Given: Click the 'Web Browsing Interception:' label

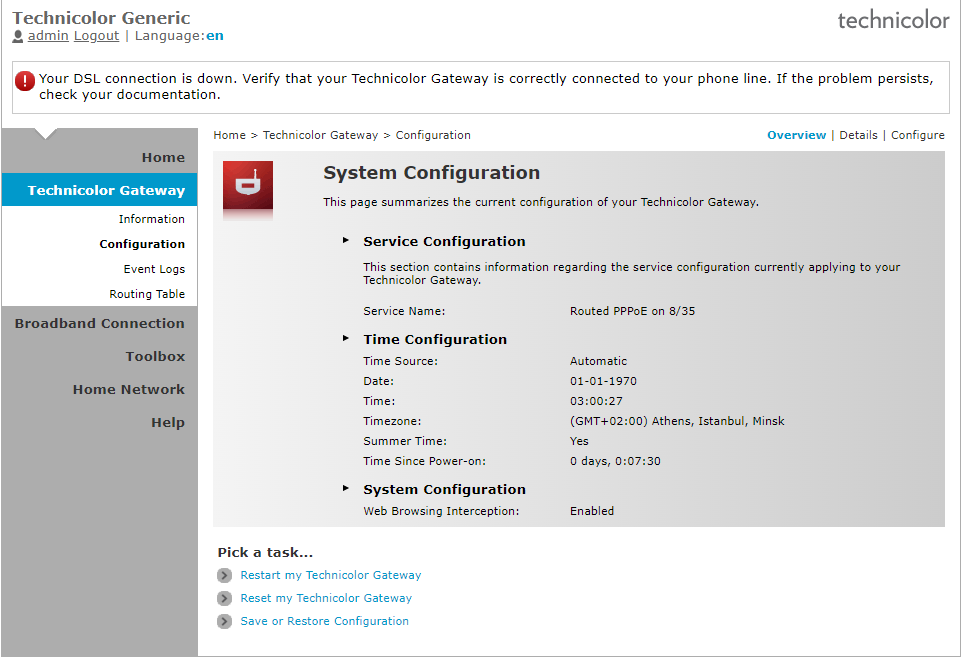Looking at the screenshot, I should [441, 511].
